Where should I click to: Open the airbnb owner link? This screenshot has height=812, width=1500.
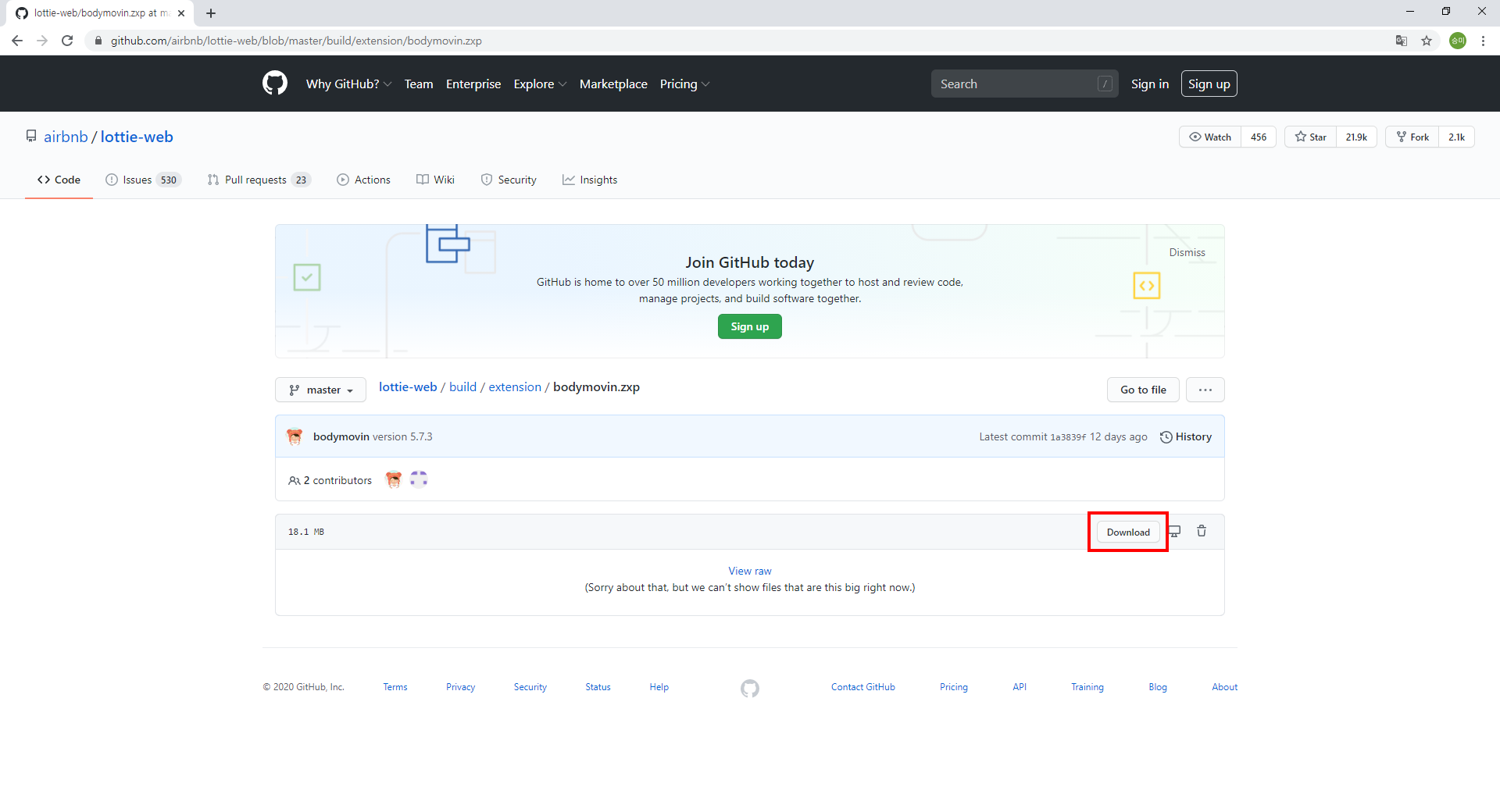66,137
